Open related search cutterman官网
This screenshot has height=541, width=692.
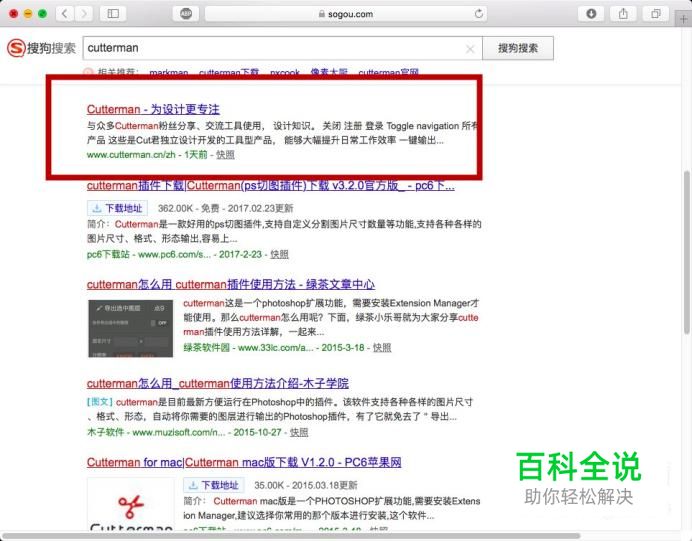(388, 72)
